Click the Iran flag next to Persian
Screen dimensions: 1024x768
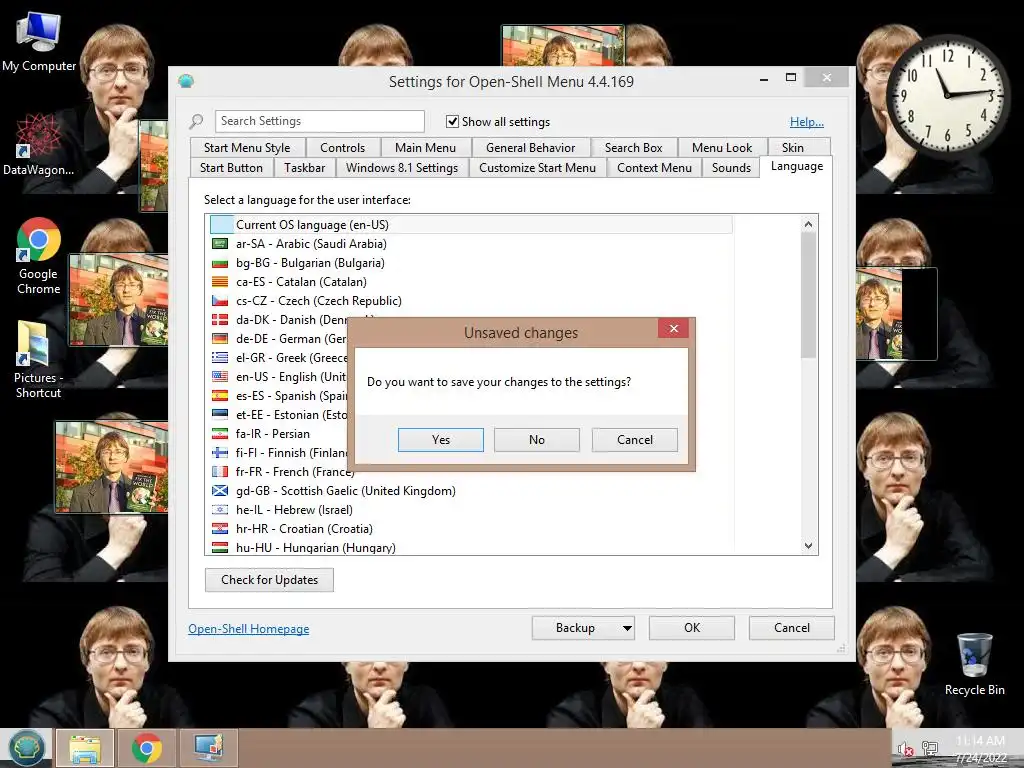tap(220, 434)
